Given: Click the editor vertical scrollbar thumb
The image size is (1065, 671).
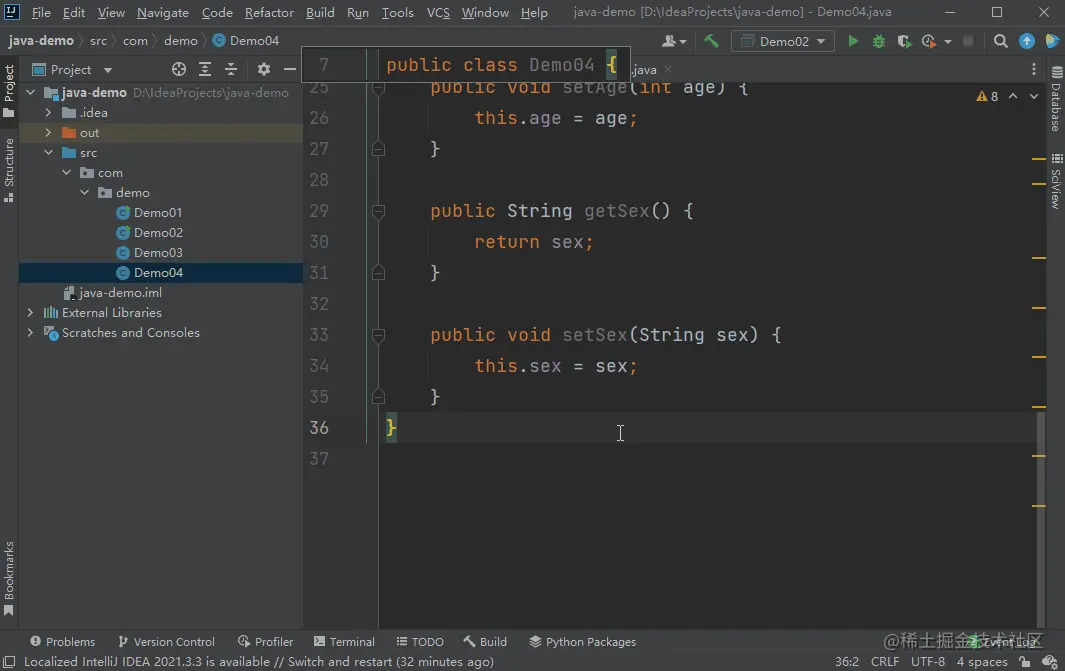Looking at the screenshot, I should coord(1041,519).
